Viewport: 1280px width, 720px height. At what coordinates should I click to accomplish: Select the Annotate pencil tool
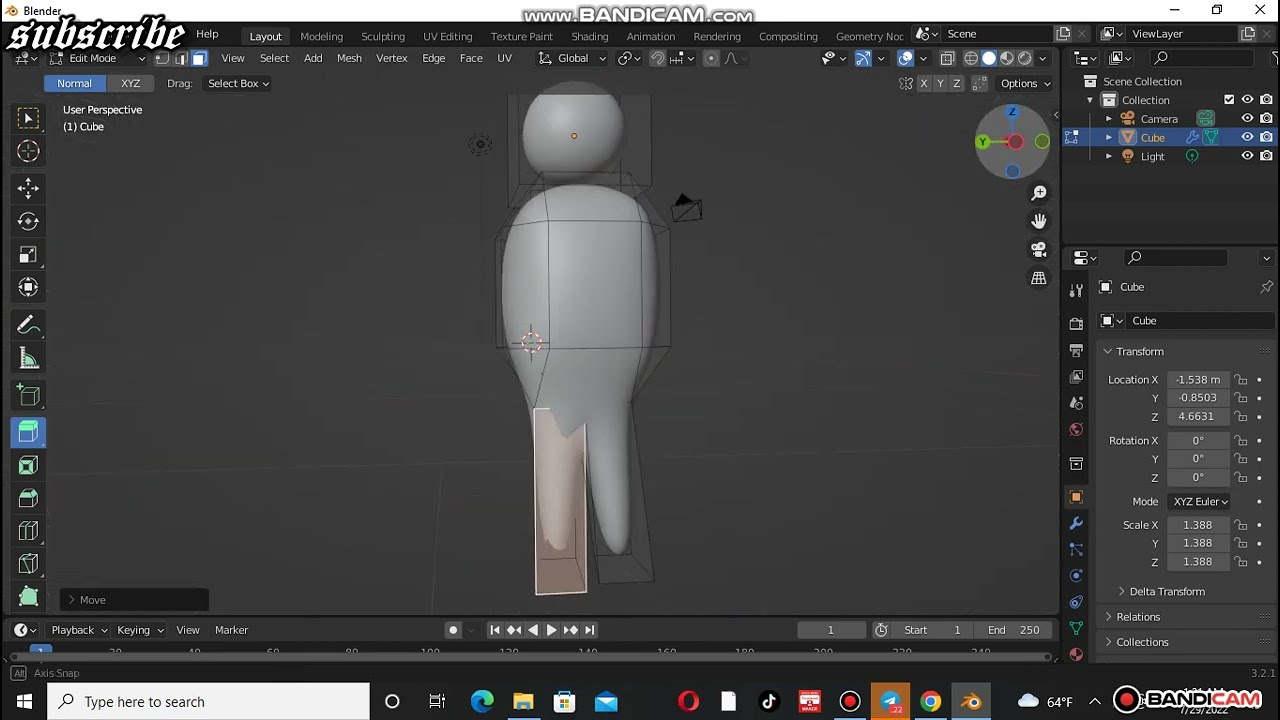(28, 325)
